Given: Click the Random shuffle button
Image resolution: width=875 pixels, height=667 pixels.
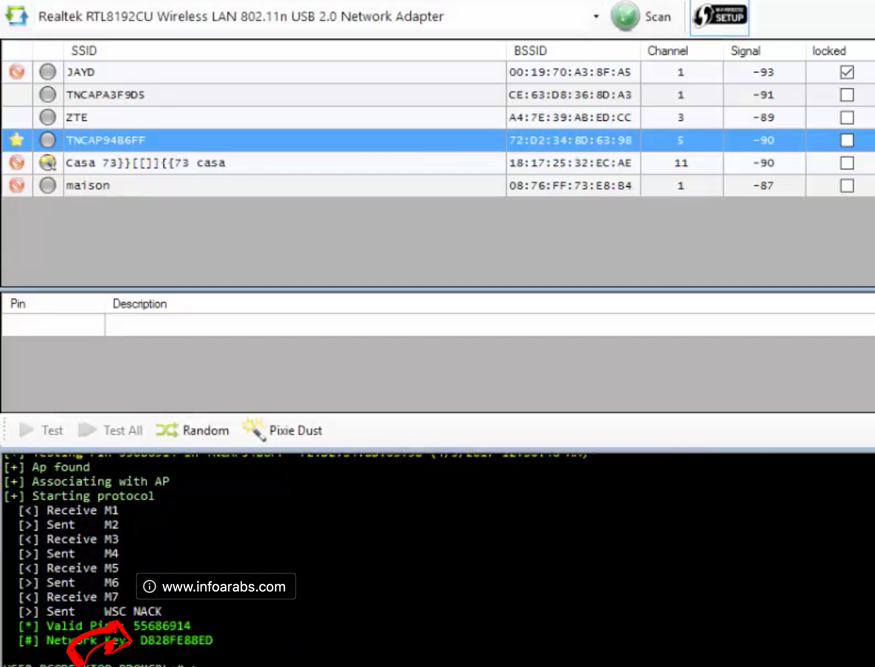Looking at the screenshot, I should (x=193, y=430).
